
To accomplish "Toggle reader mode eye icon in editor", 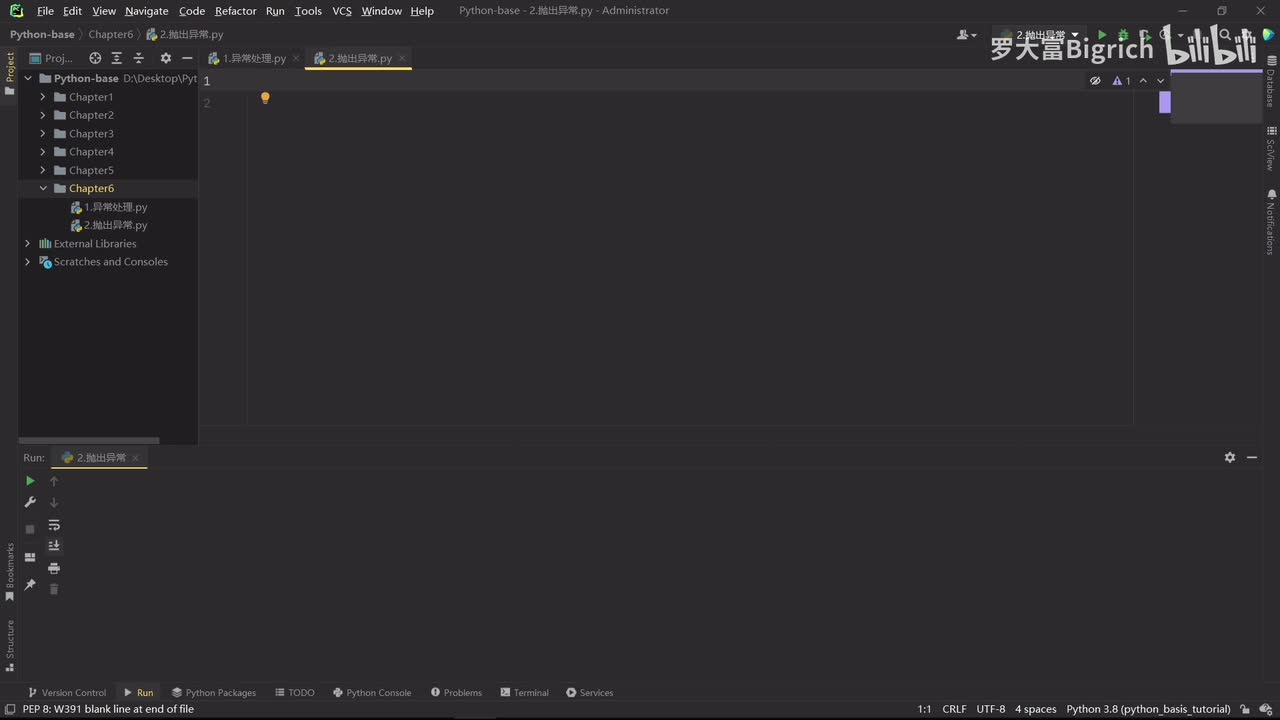I will tap(1095, 81).
